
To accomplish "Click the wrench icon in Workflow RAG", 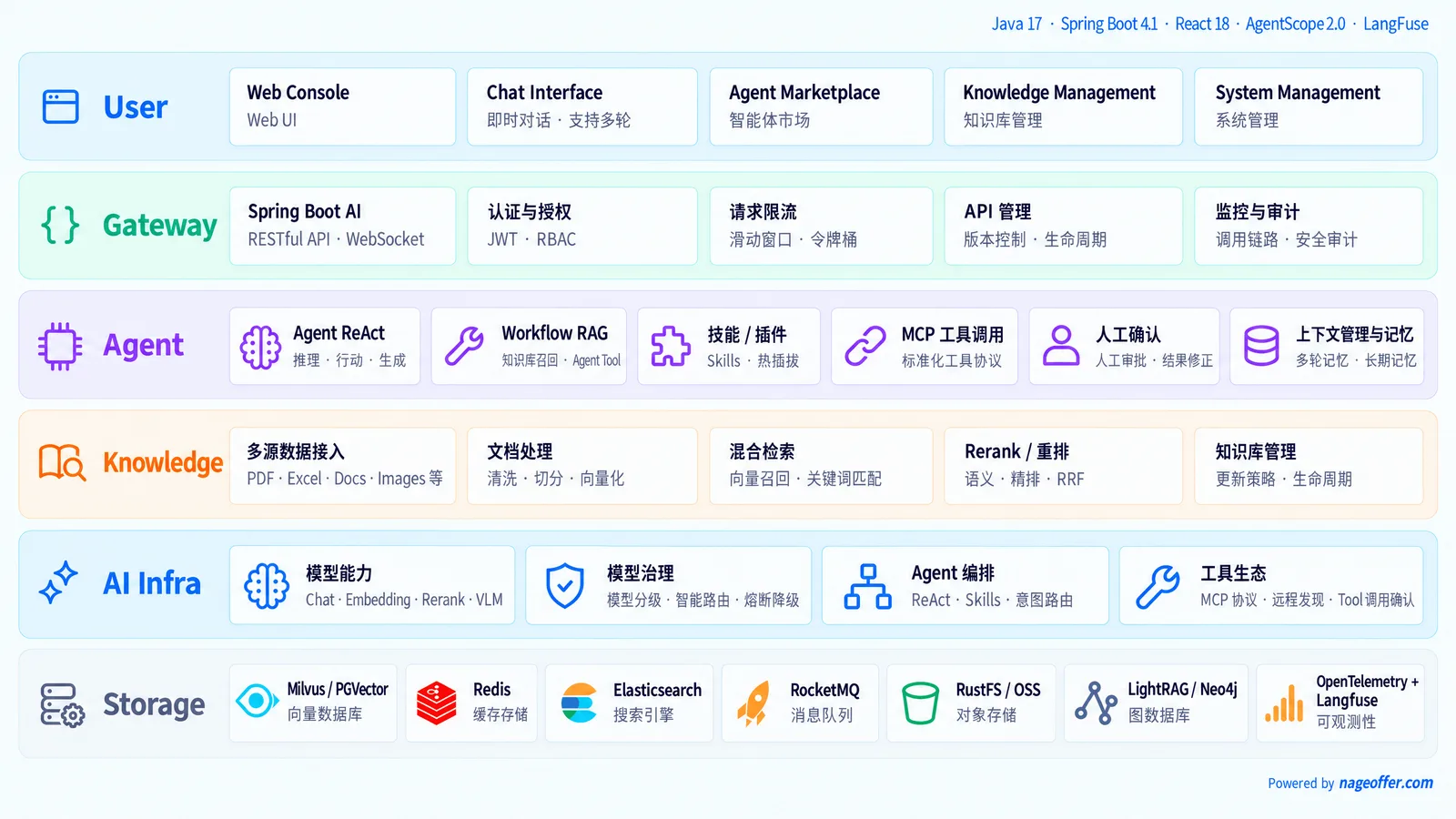I will click(x=464, y=346).
